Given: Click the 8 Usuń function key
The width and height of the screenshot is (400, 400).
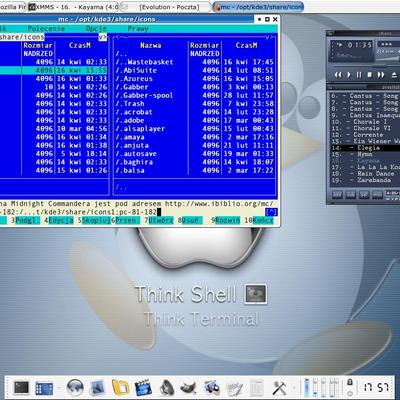Looking at the screenshot, I should coord(190,220).
